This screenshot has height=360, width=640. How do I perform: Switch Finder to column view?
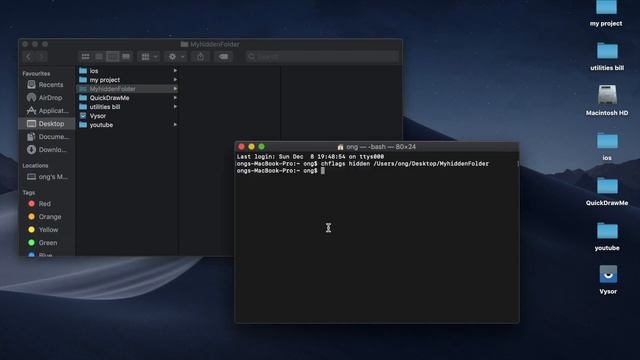pos(112,56)
